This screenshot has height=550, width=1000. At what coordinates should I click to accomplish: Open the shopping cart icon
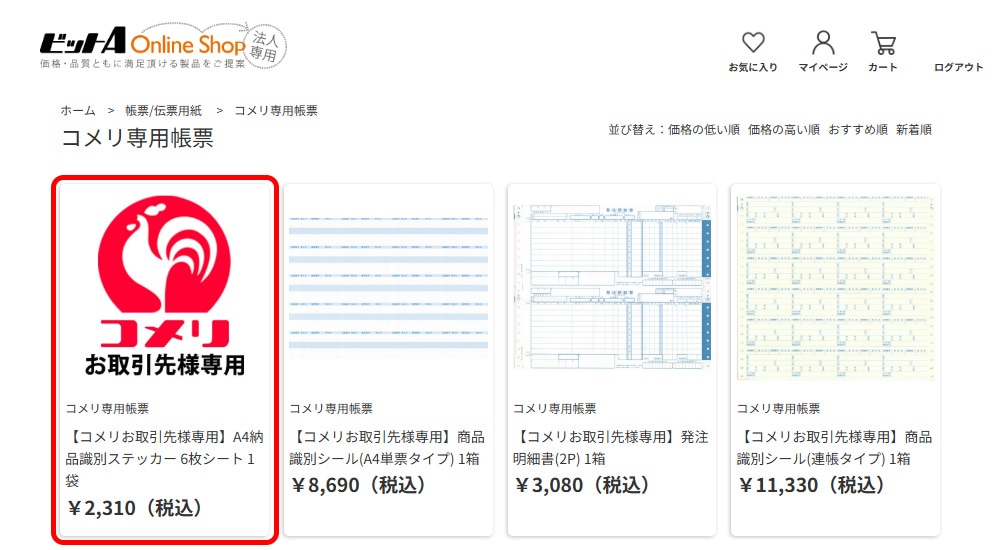click(x=883, y=43)
